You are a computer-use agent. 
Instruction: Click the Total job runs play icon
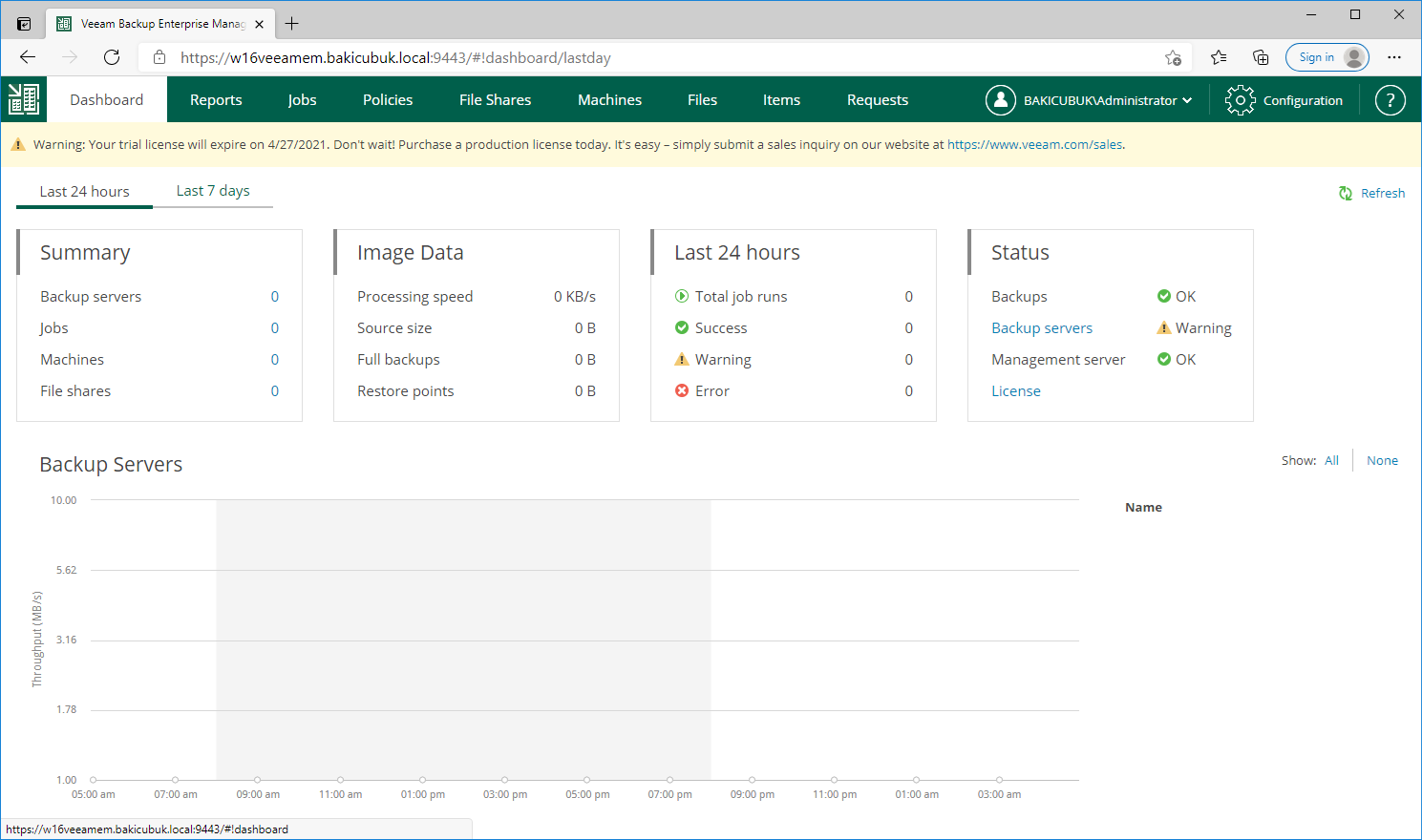[682, 296]
